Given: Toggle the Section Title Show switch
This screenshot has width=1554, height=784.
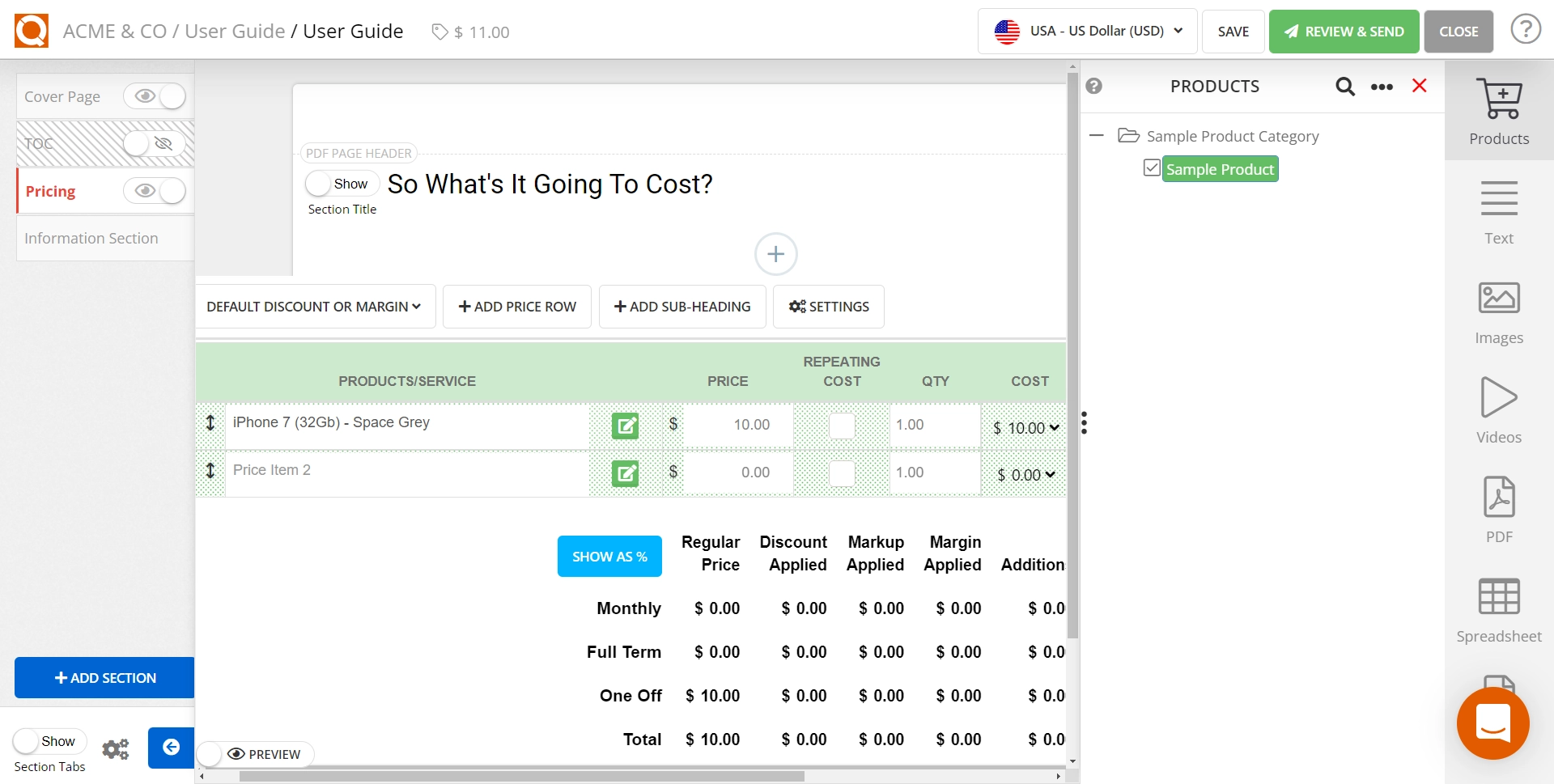Looking at the screenshot, I should (342, 184).
